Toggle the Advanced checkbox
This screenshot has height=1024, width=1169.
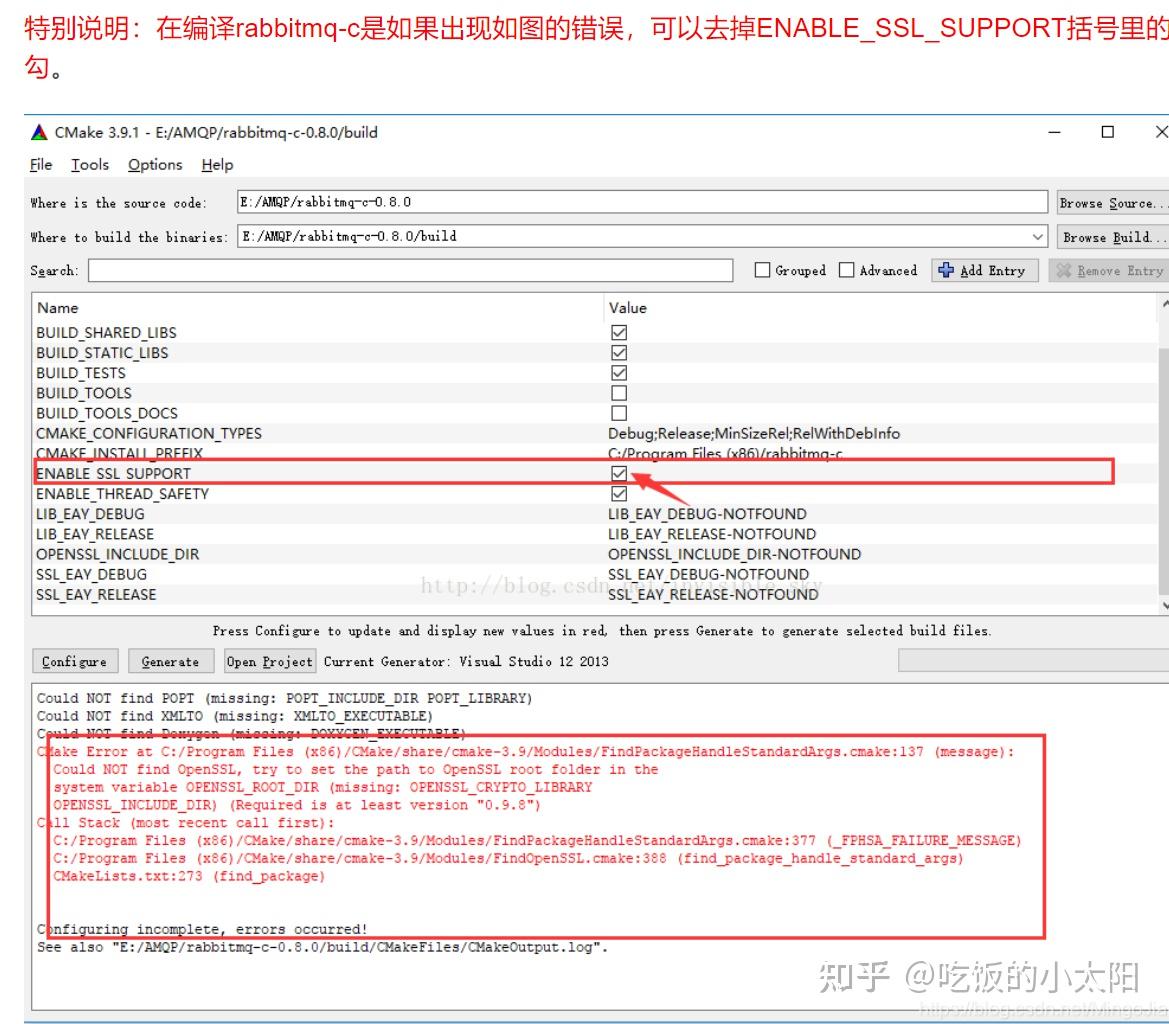(x=845, y=269)
